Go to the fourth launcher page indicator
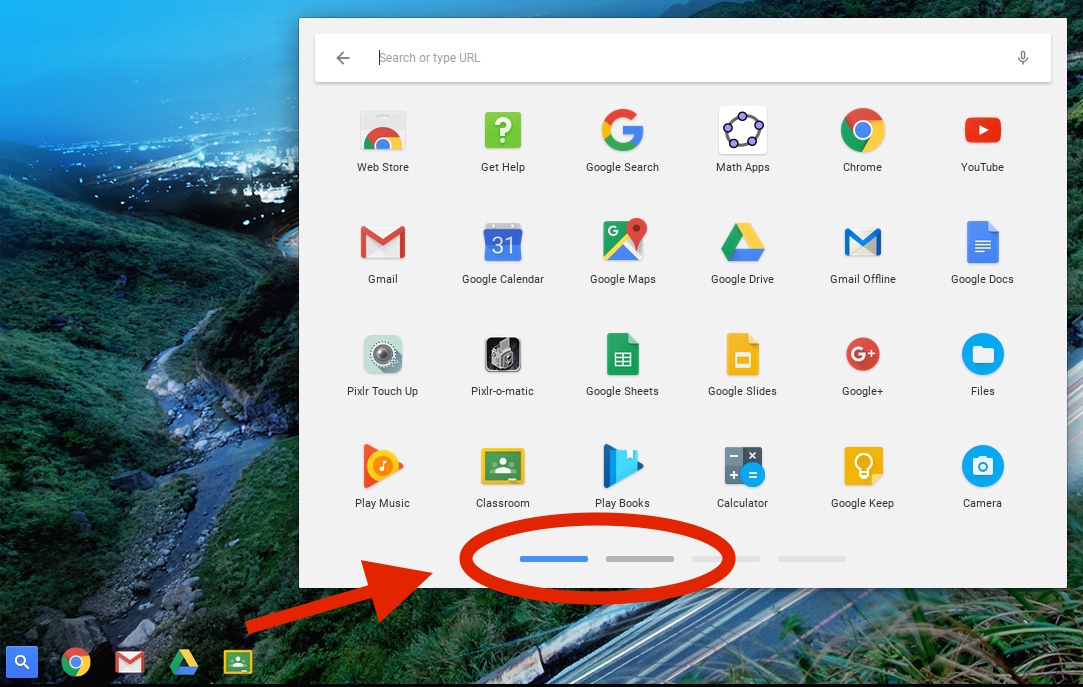The image size is (1083, 687). [x=812, y=559]
